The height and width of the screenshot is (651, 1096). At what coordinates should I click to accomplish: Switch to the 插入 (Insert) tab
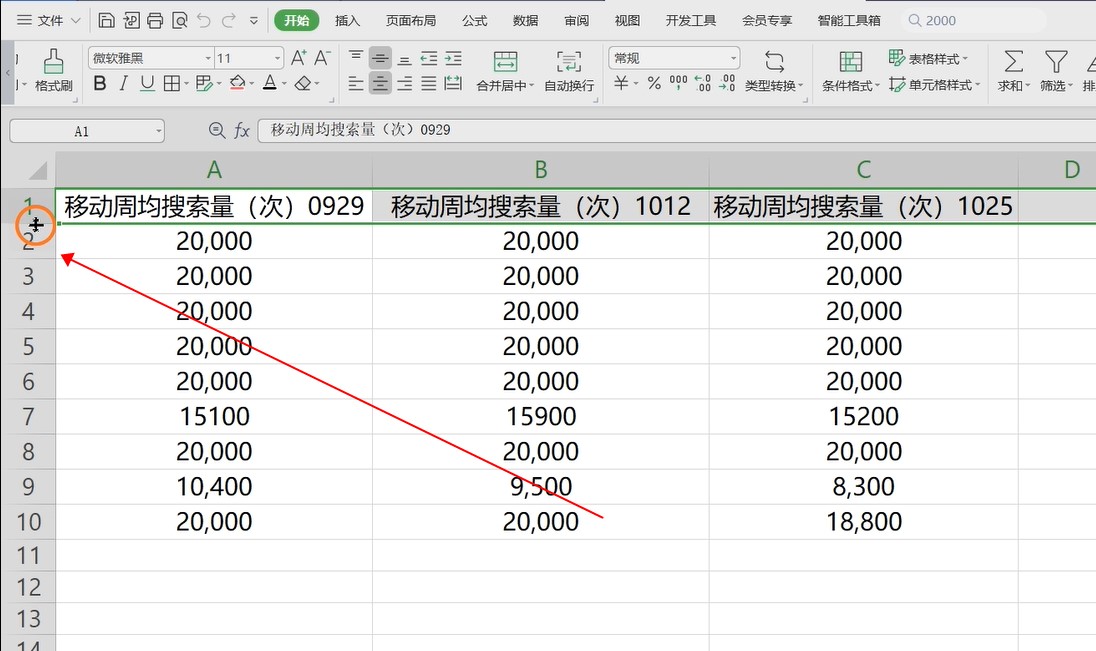click(x=347, y=20)
